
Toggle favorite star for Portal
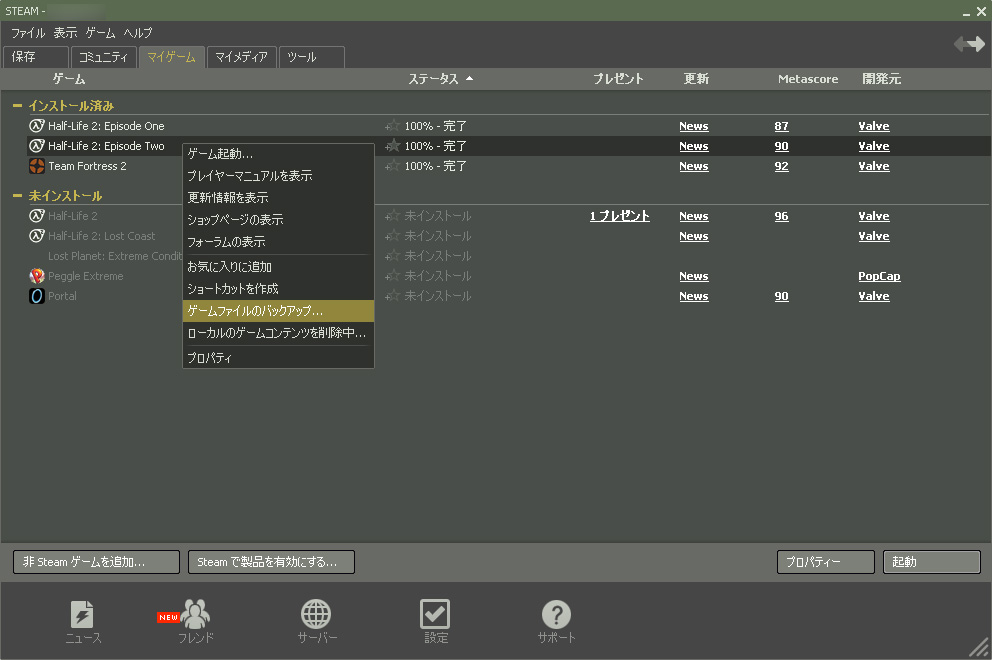[x=392, y=296]
